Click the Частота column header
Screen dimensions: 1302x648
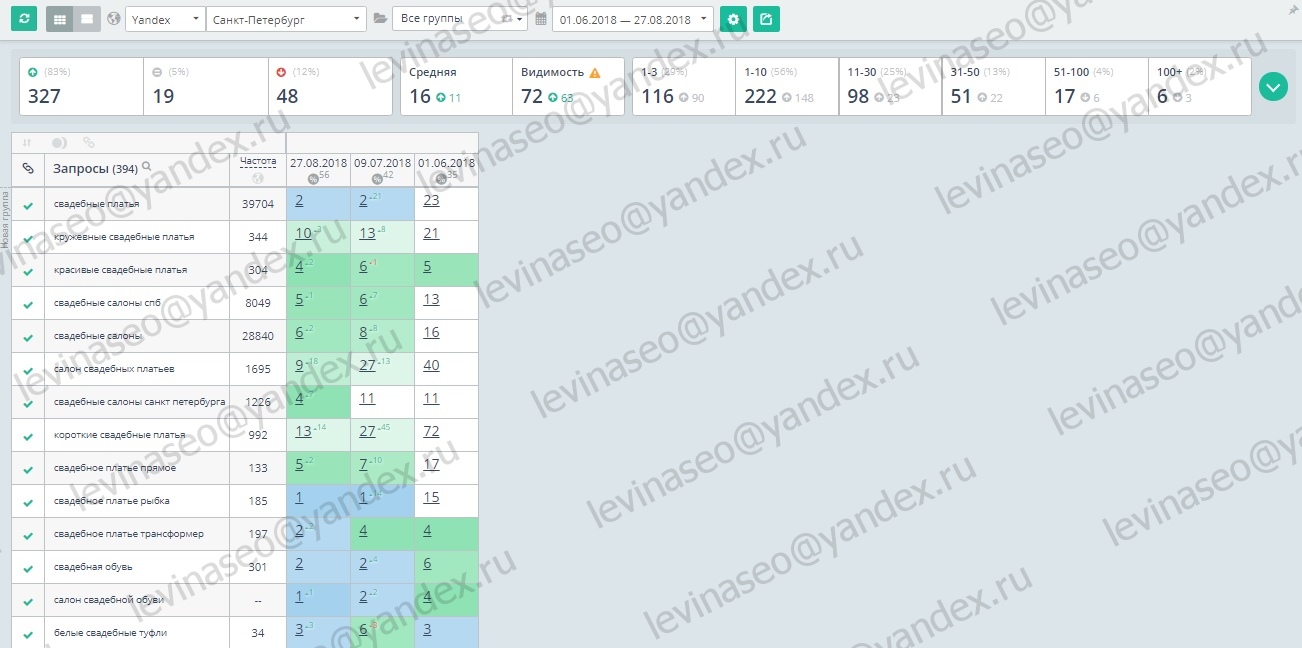[258, 160]
